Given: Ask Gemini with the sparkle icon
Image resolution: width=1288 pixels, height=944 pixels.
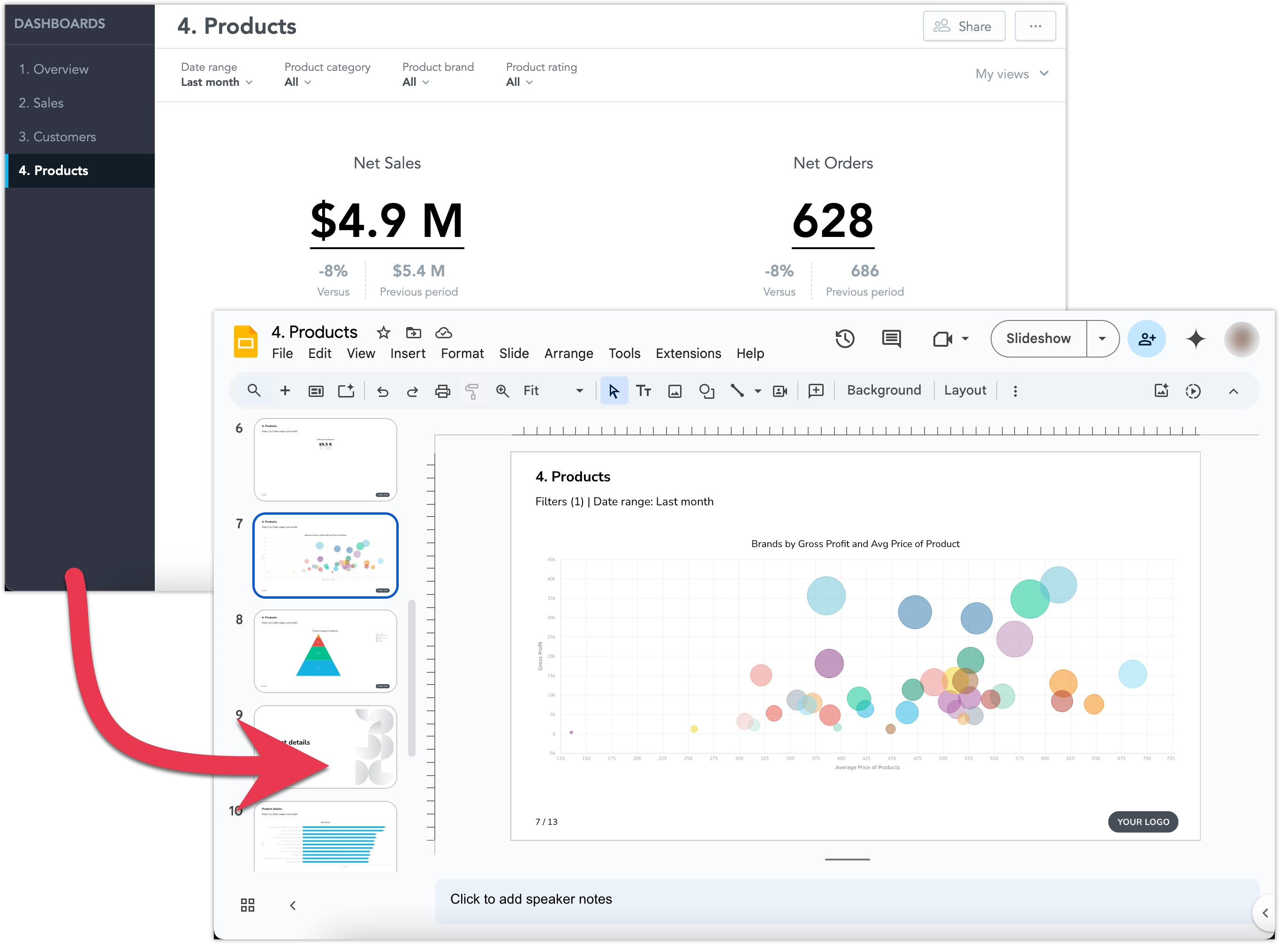Looking at the screenshot, I should tap(1196, 339).
